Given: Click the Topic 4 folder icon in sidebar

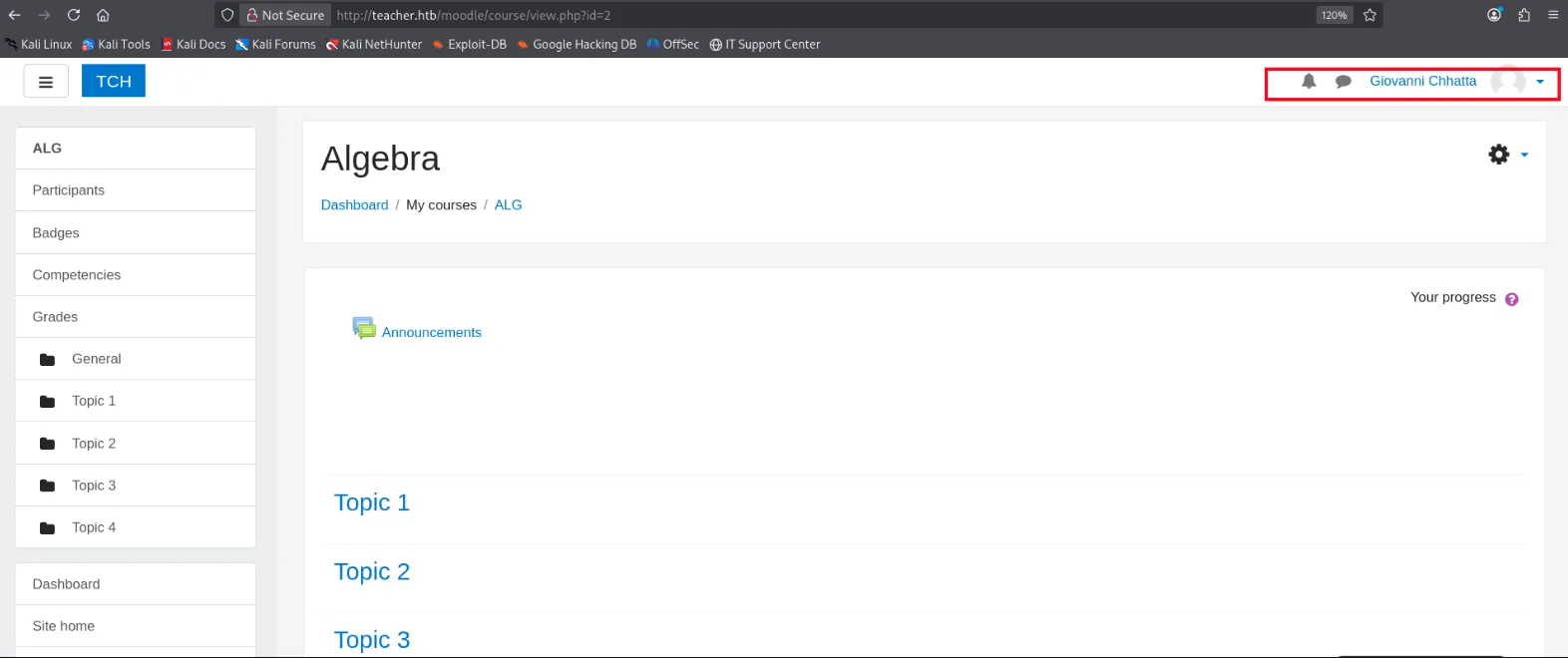Looking at the screenshot, I should point(47,528).
